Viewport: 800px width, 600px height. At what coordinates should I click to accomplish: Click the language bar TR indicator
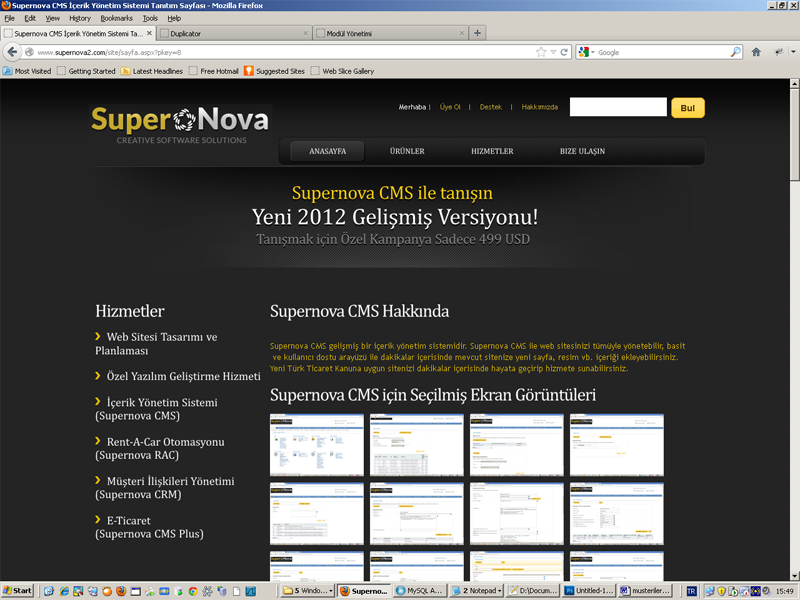pos(691,591)
